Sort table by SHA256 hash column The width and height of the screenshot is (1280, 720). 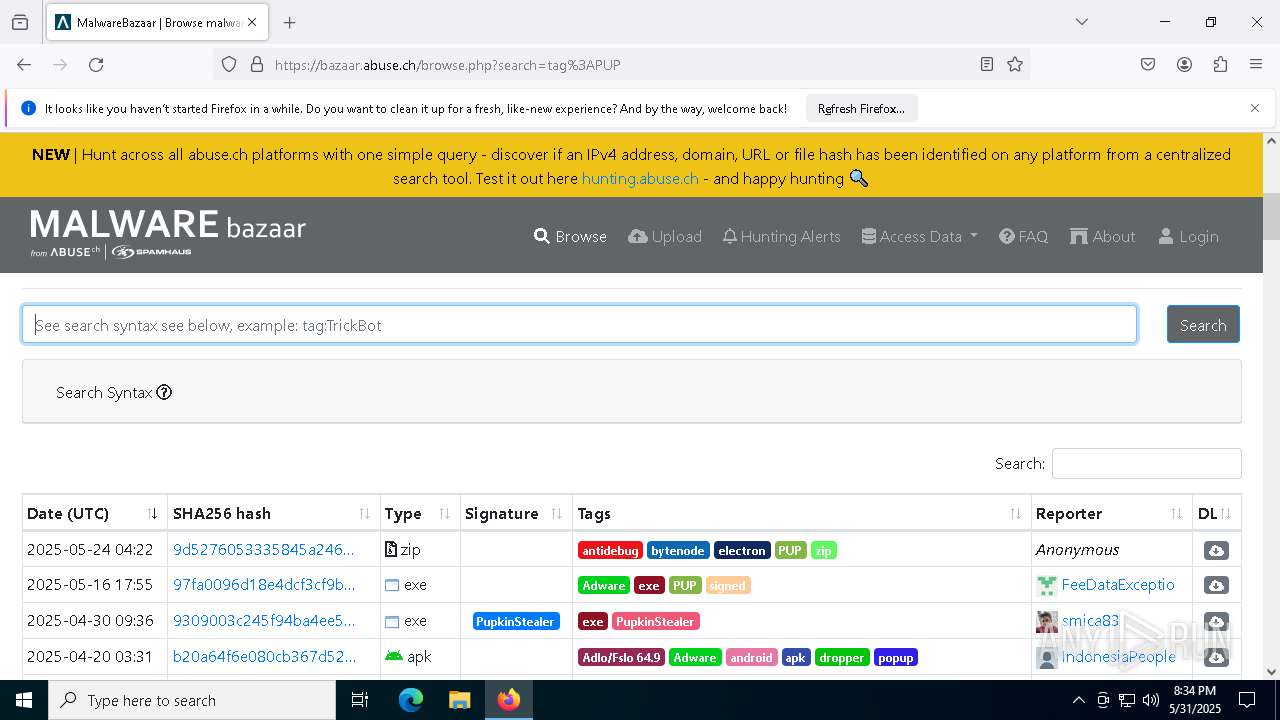coord(273,513)
